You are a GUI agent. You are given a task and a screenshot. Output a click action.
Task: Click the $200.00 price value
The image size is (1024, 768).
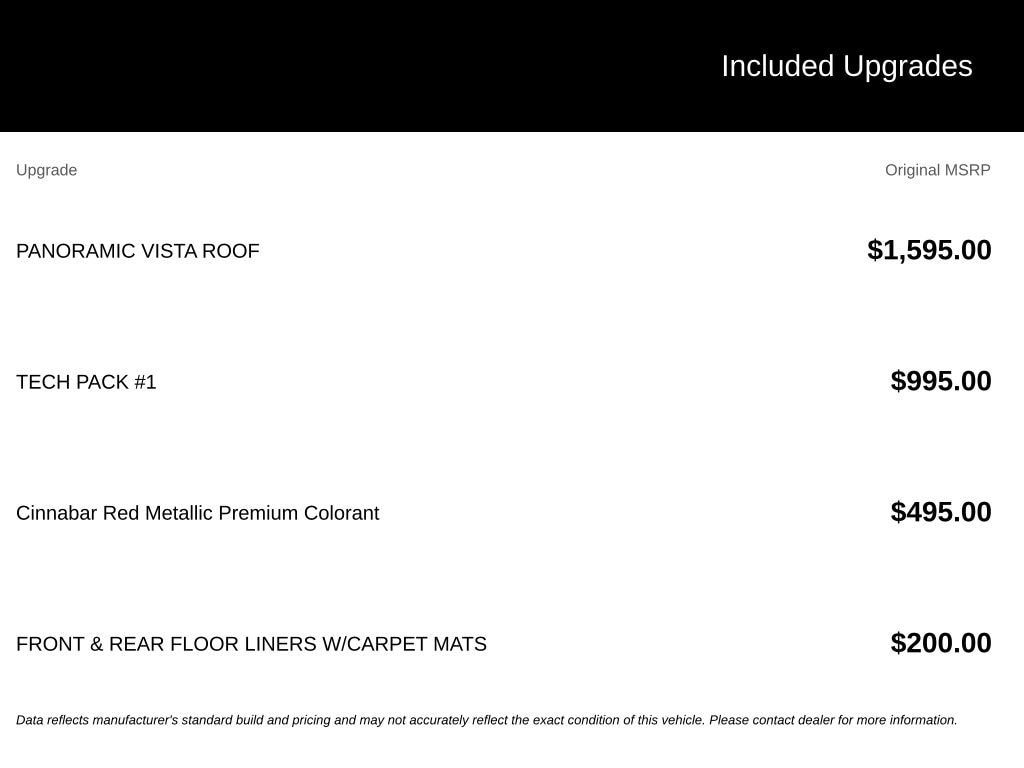[x=940, y=643]
